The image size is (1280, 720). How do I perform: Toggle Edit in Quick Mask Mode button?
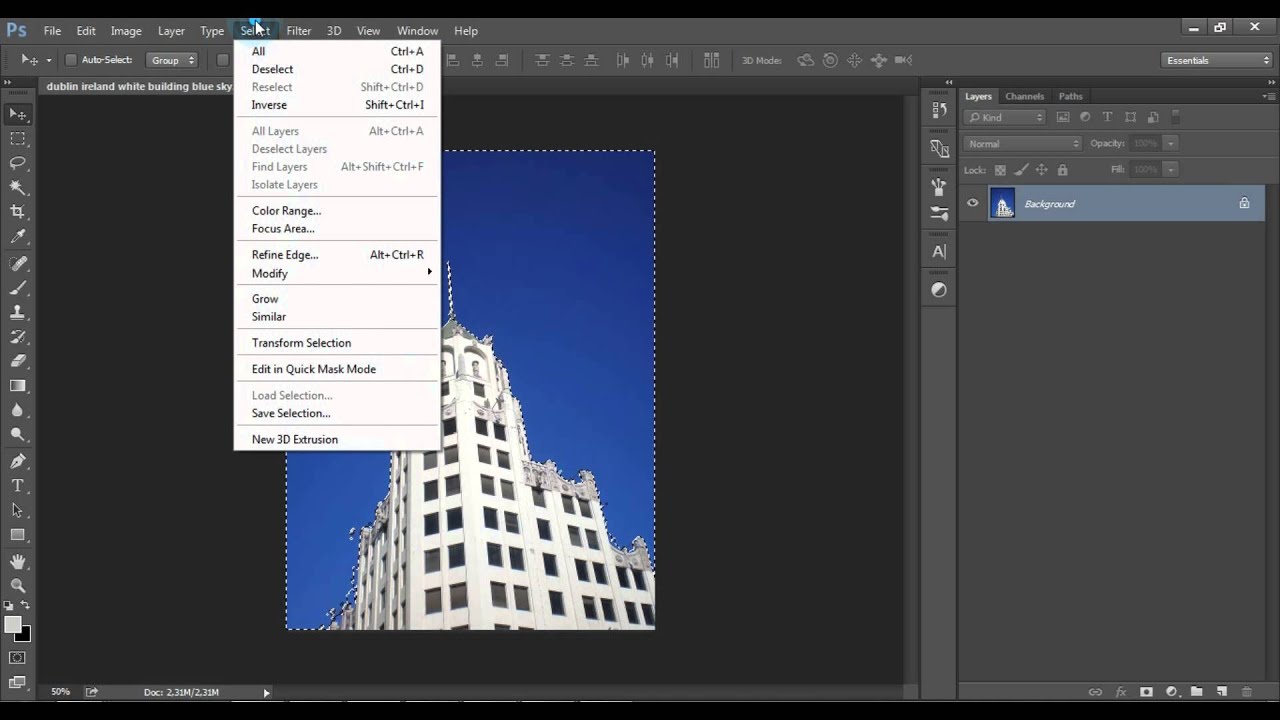pyautogui.click(x=18, y=658)
